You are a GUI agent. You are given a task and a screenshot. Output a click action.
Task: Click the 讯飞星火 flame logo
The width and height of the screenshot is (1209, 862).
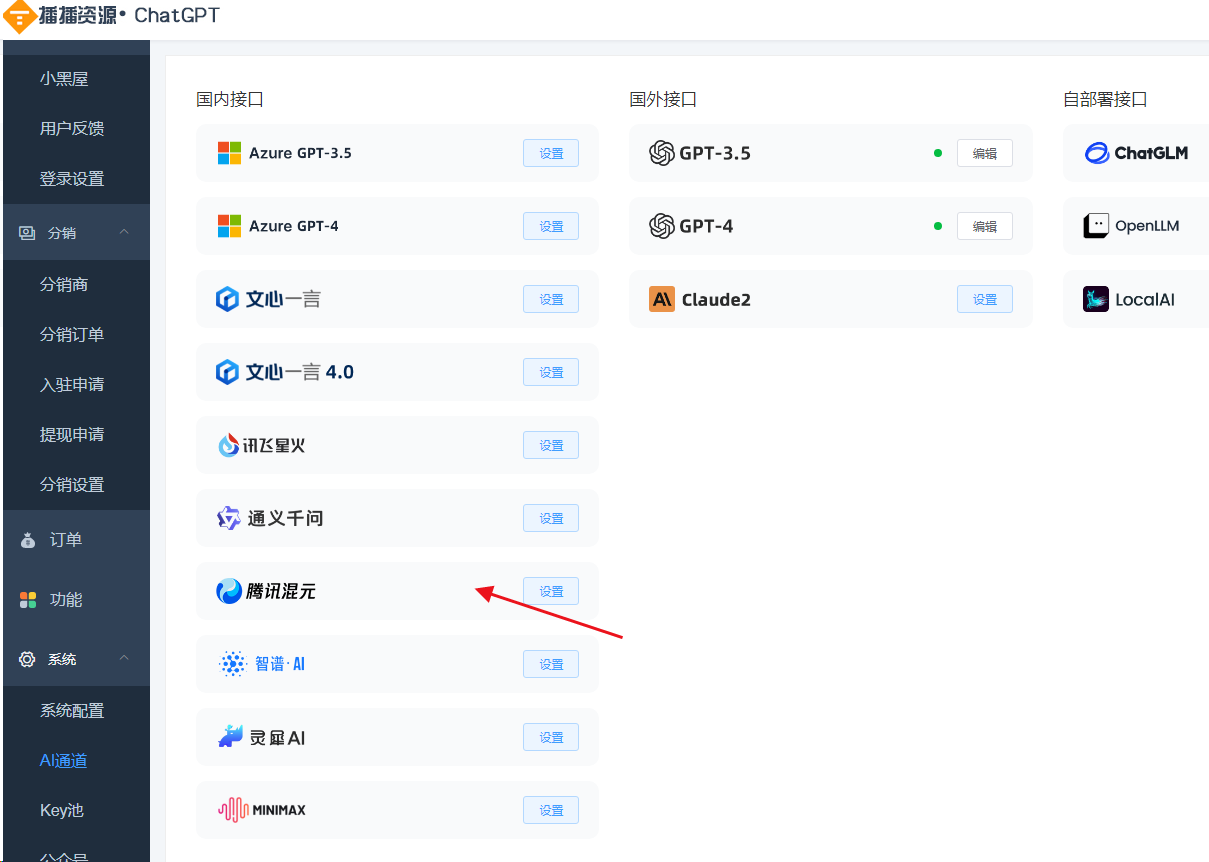pyautogui.click(x=229, y=445)
